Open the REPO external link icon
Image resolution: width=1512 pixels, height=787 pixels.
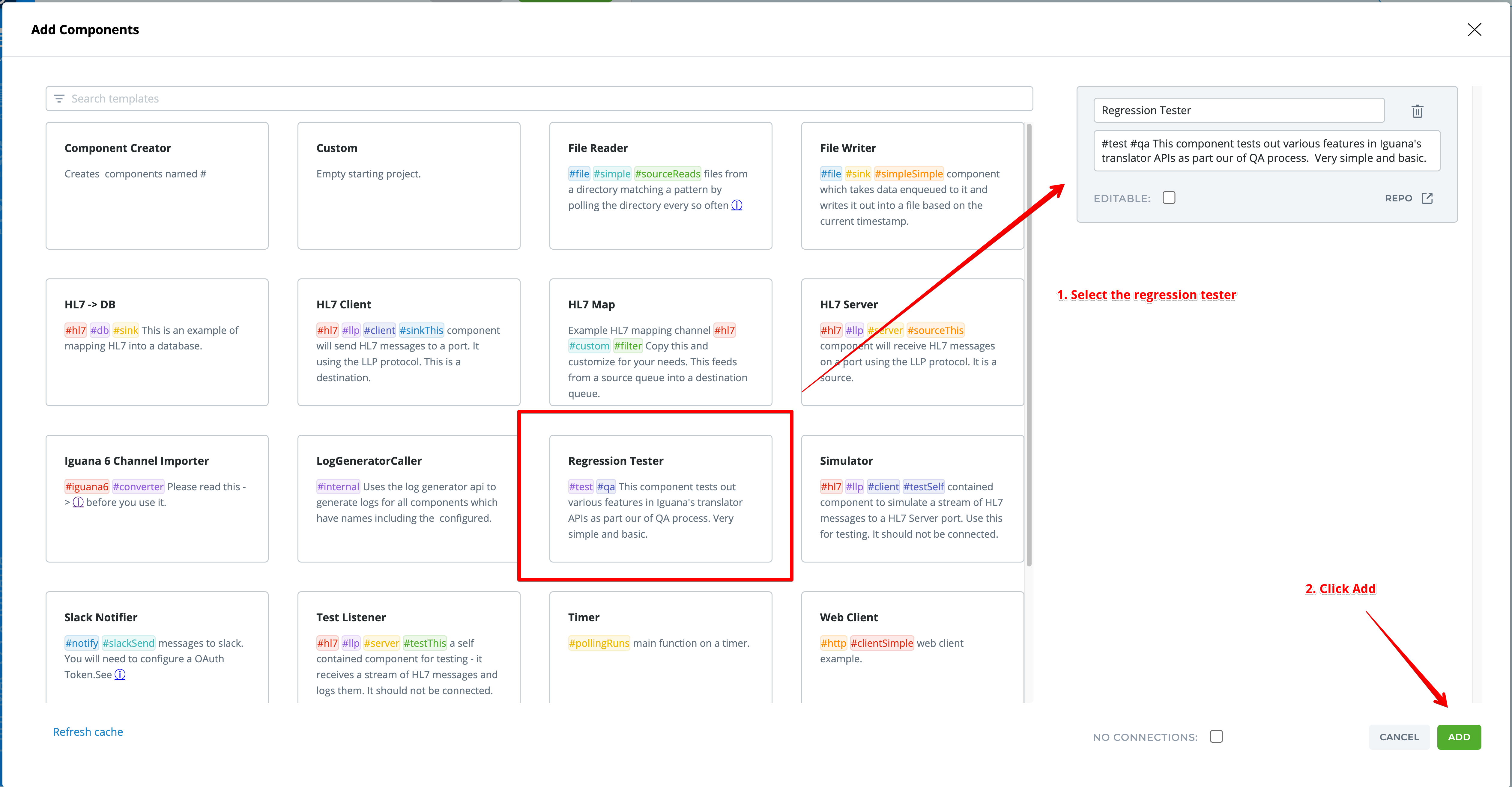point(1427,198)
